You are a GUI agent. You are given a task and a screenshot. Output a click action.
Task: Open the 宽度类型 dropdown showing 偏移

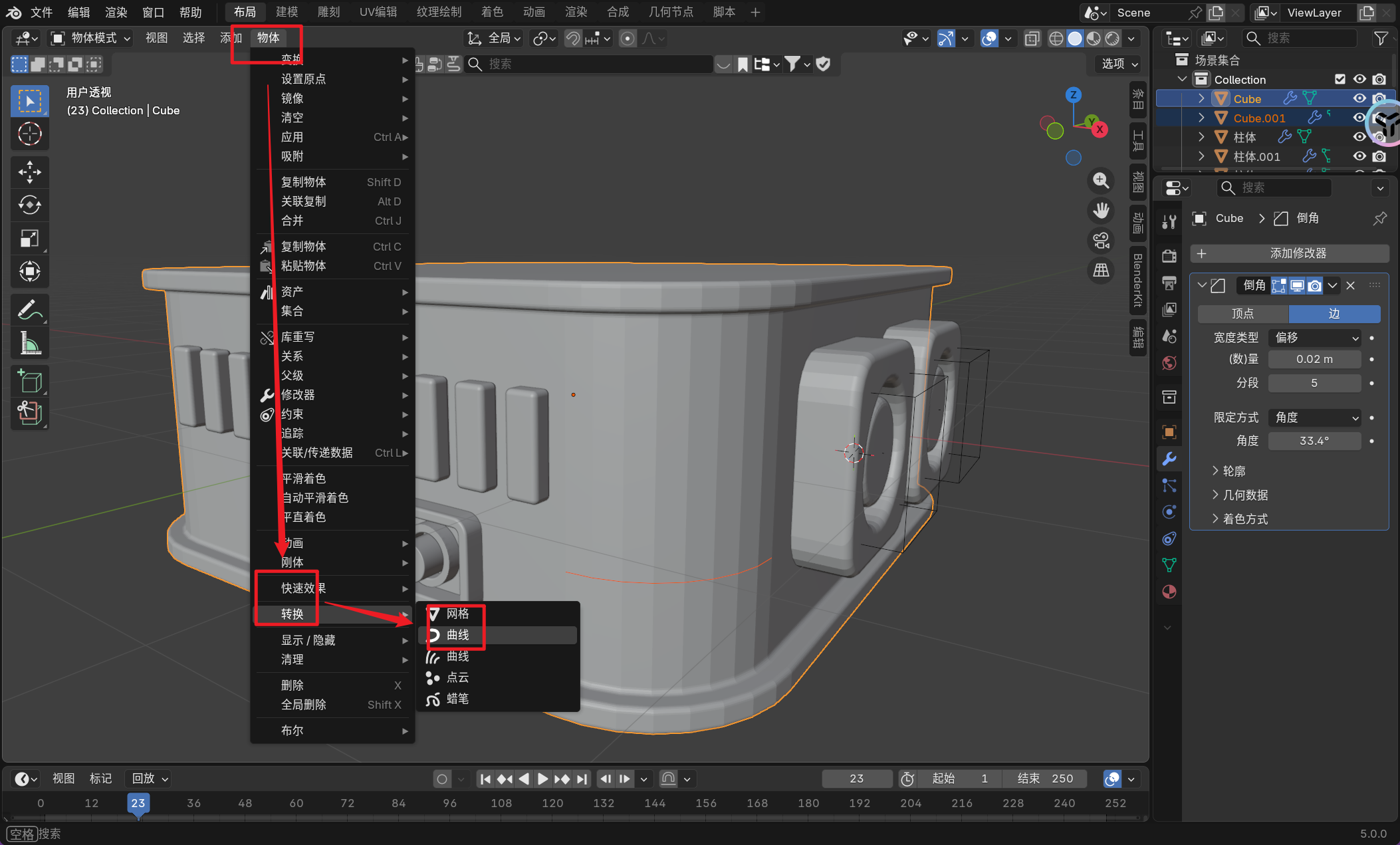click(1314, 338)
